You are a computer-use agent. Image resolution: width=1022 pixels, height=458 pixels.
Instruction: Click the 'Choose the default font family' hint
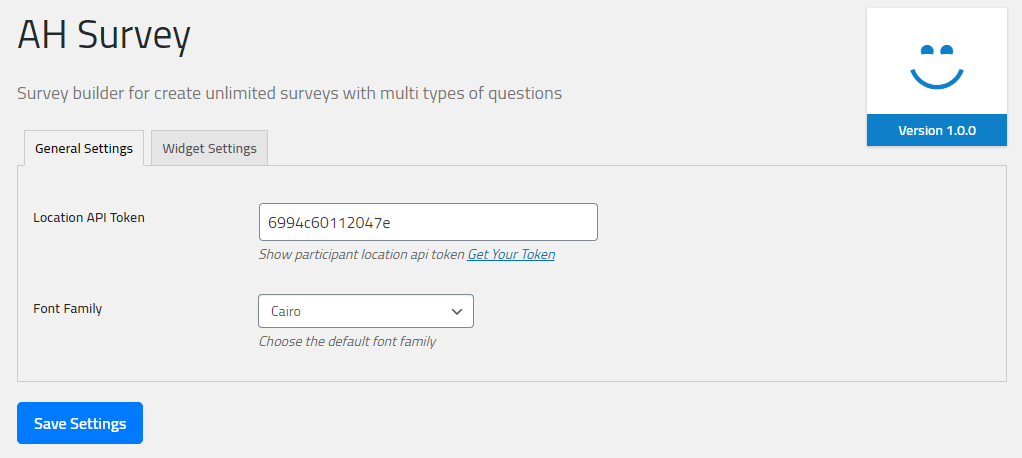[347, 341]
